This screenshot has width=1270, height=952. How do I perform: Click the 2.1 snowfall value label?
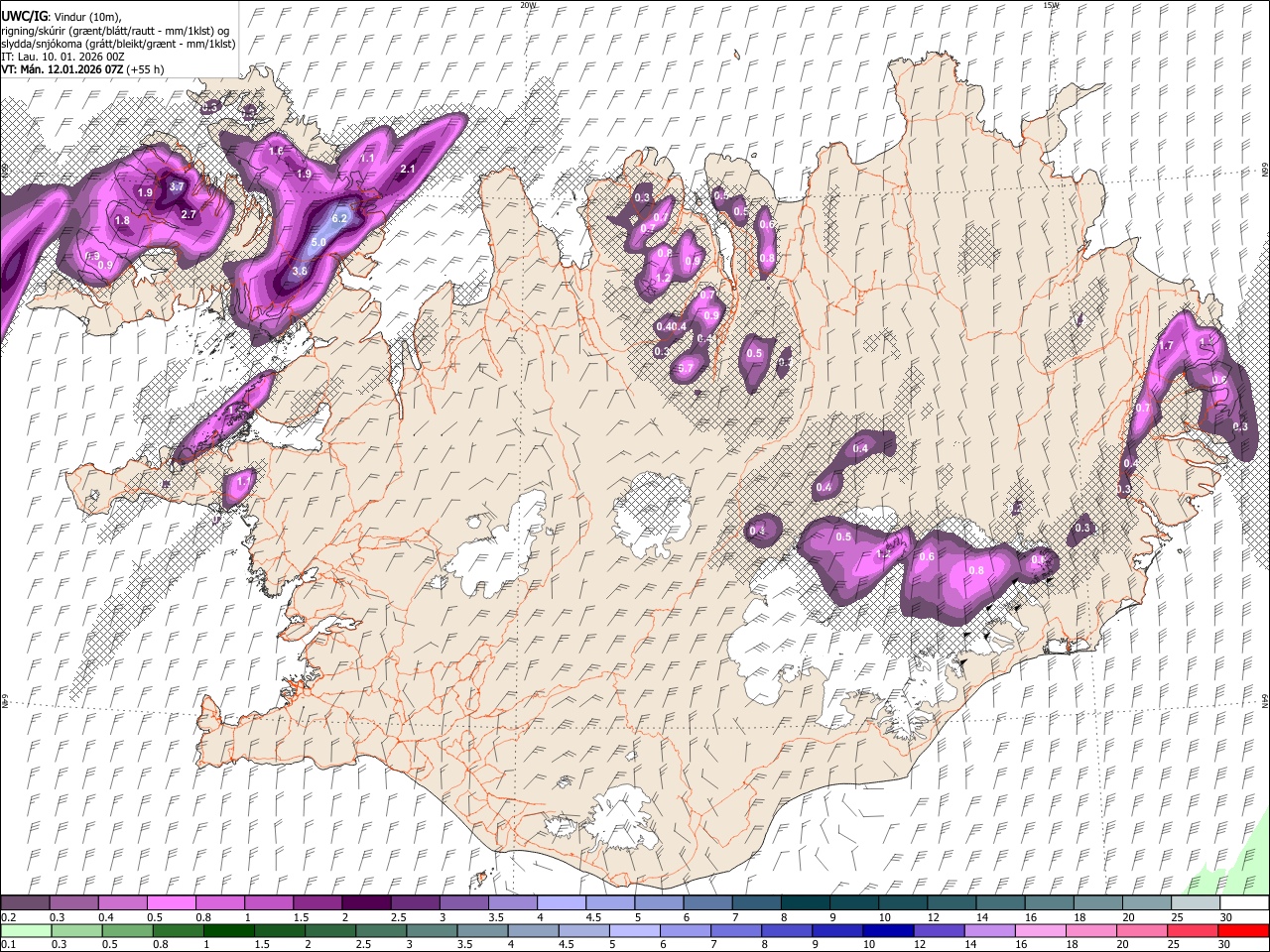[408, 170]
